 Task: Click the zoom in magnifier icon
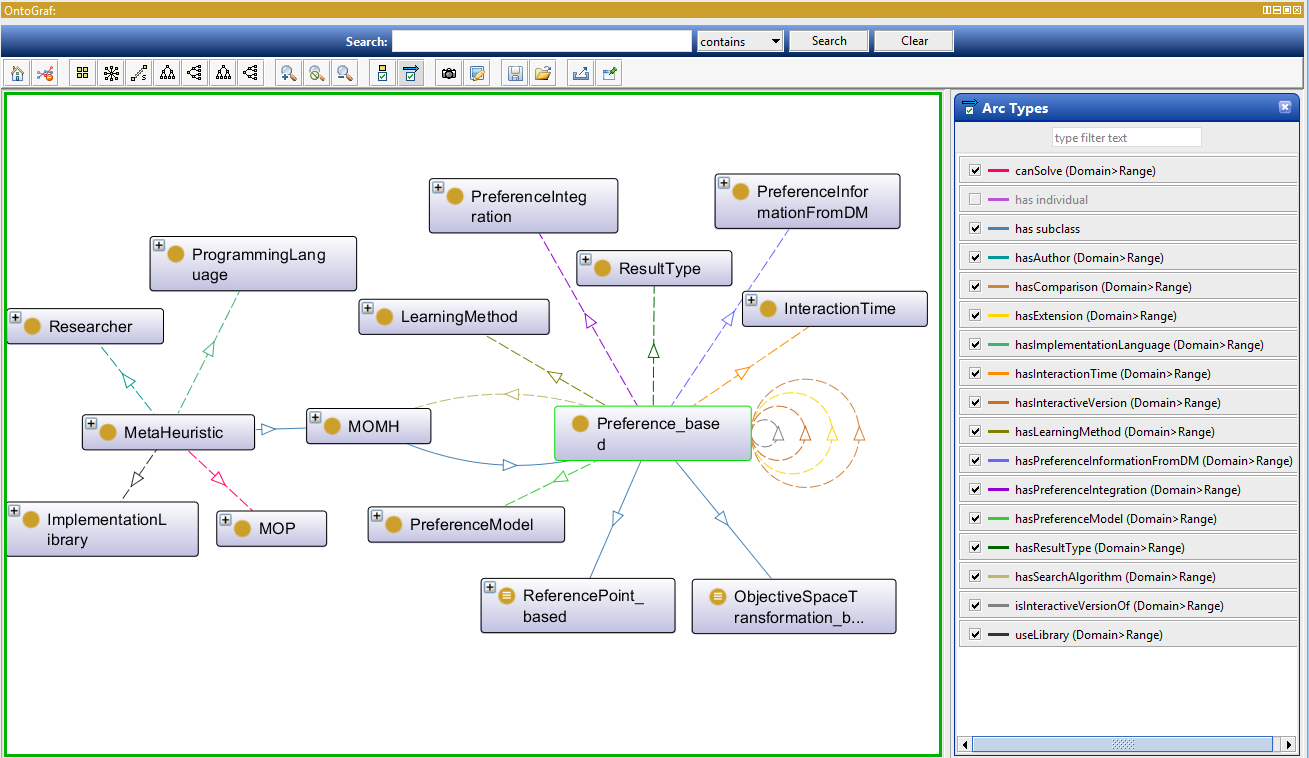pos(289,73)
